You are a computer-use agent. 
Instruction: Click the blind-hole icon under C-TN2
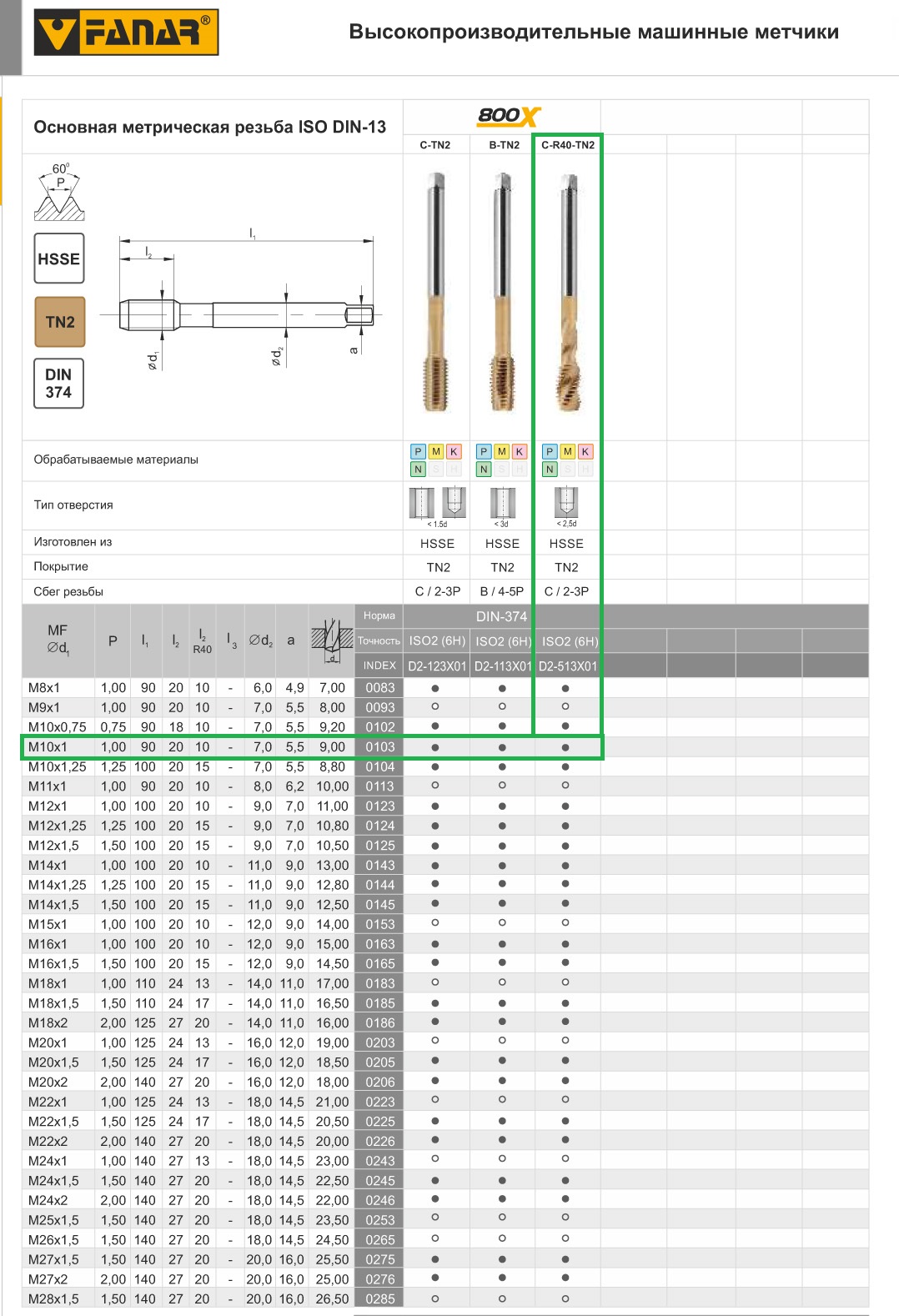[454, 503]
